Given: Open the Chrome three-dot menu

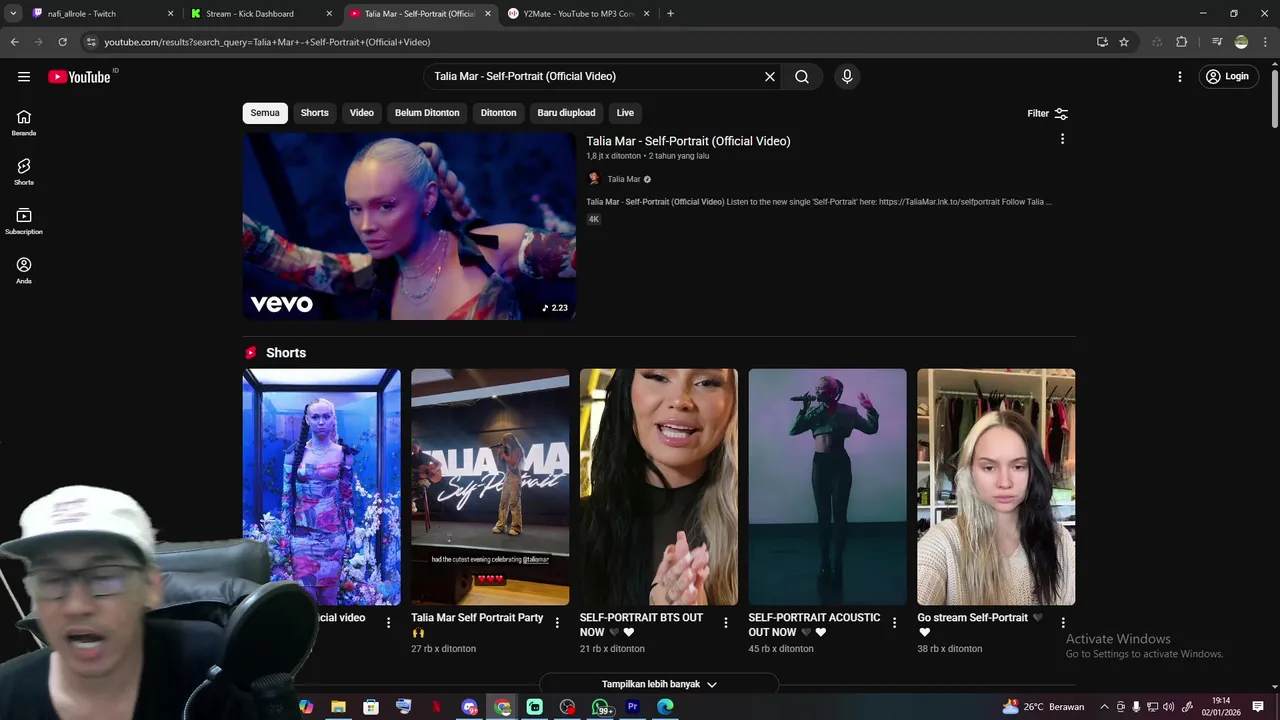Looking at the screenshot, I should [1265, 42].
